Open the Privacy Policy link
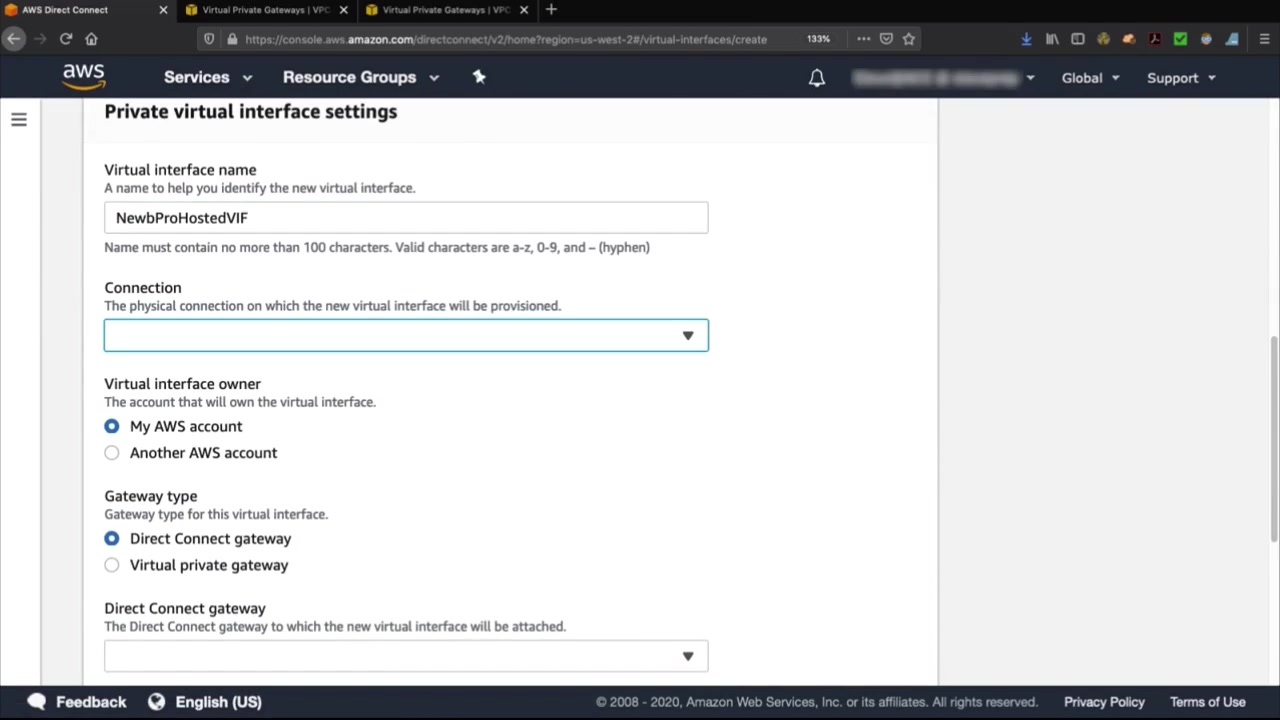1280x720 pixels. 1104,702
